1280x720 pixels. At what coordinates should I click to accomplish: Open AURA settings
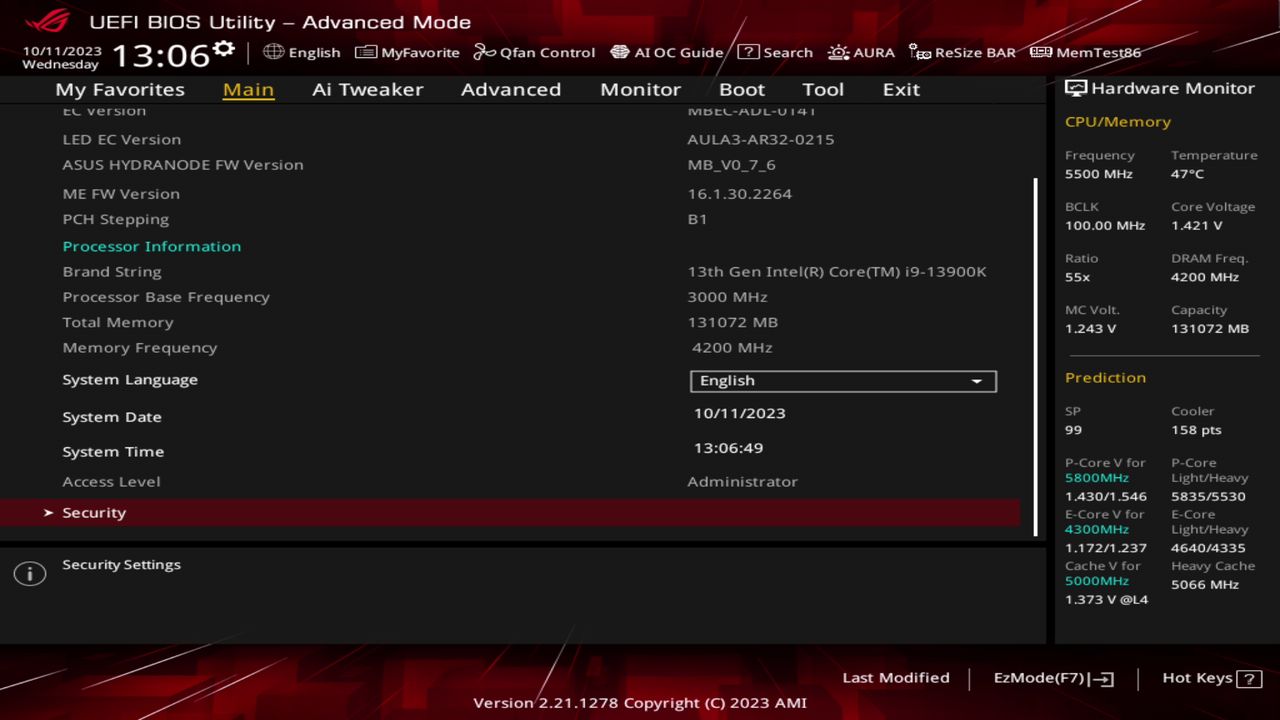coord(861,52)
